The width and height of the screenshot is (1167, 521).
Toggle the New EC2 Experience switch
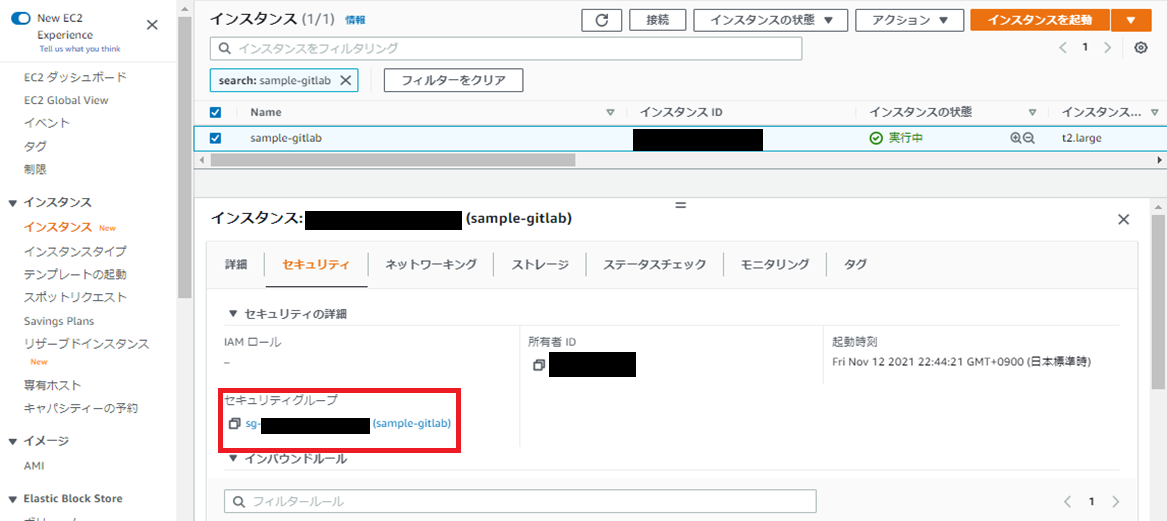20,20
